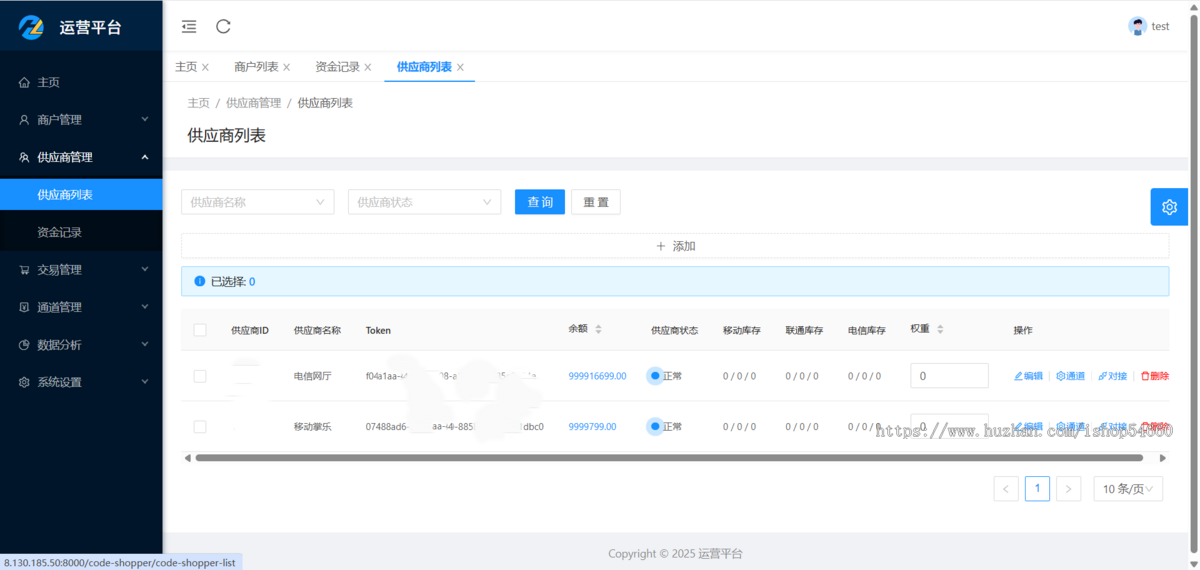Click the 供应商状态 column header
The image size is (1200, 570).
click(x=674, y=330)
